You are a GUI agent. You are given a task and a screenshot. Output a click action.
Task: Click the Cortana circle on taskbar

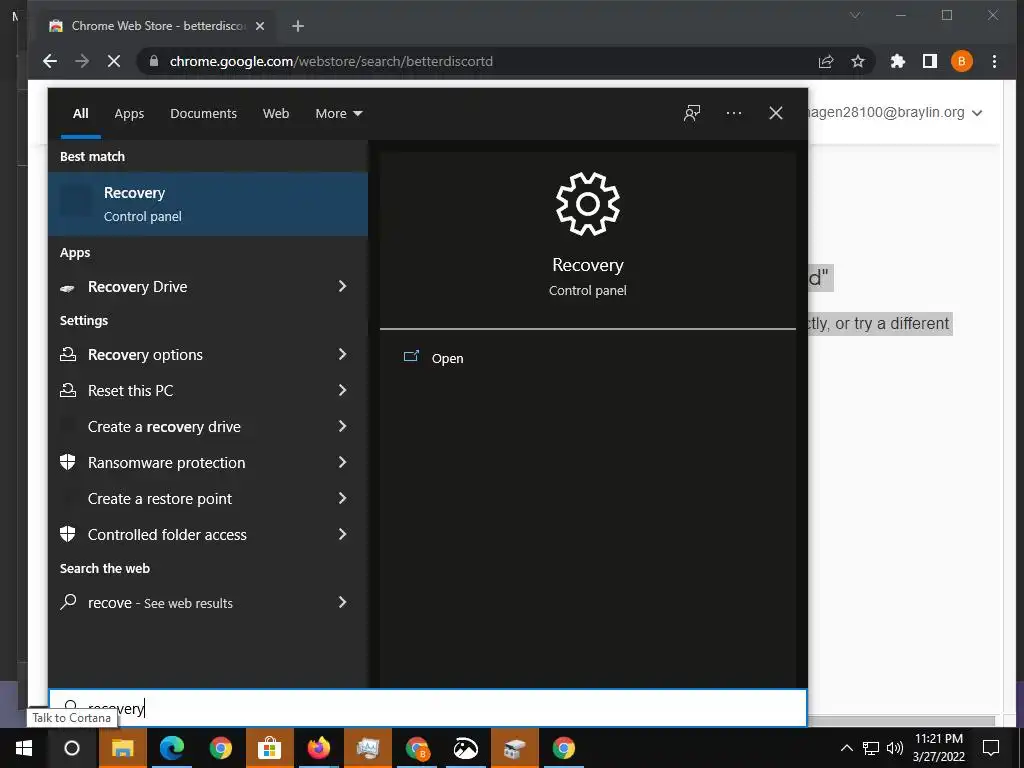pos(72,748)
